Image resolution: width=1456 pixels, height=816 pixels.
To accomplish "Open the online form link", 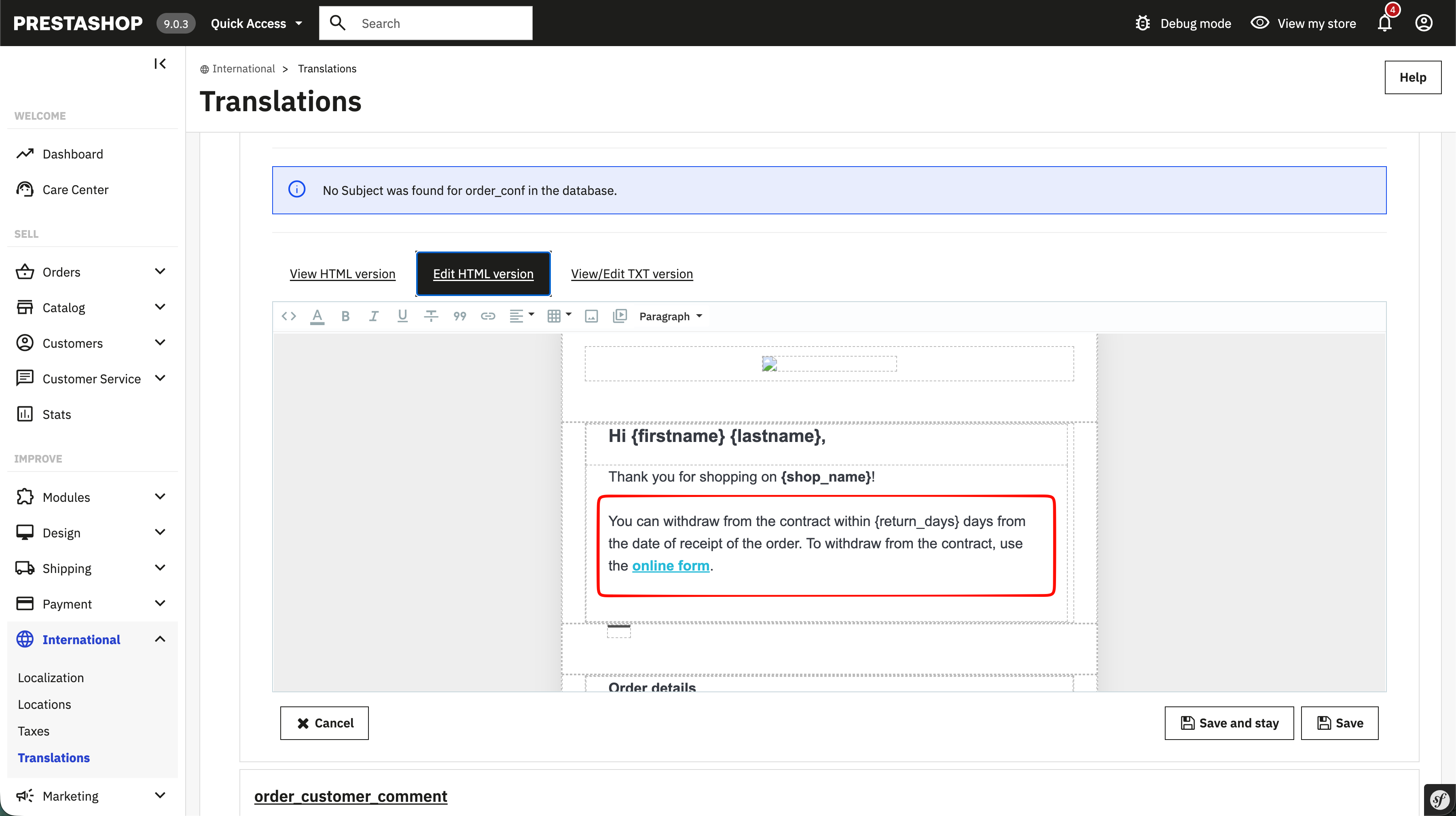I will point(670,566).
